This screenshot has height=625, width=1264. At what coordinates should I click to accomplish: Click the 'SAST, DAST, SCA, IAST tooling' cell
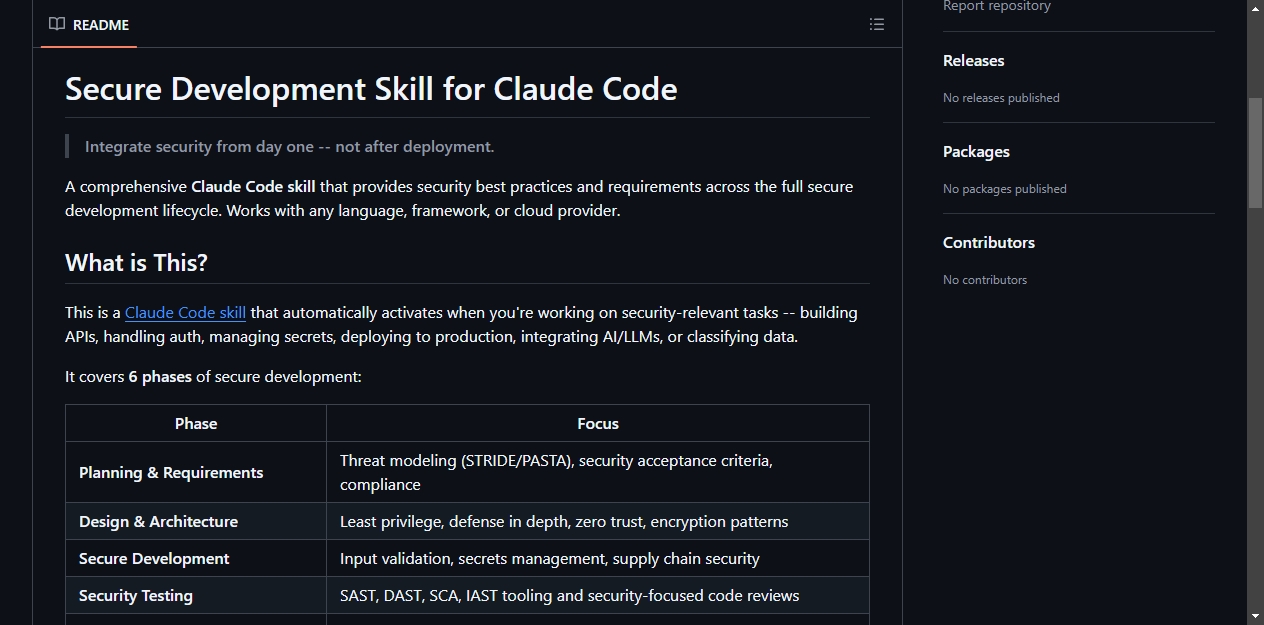(x=598, y=595)
